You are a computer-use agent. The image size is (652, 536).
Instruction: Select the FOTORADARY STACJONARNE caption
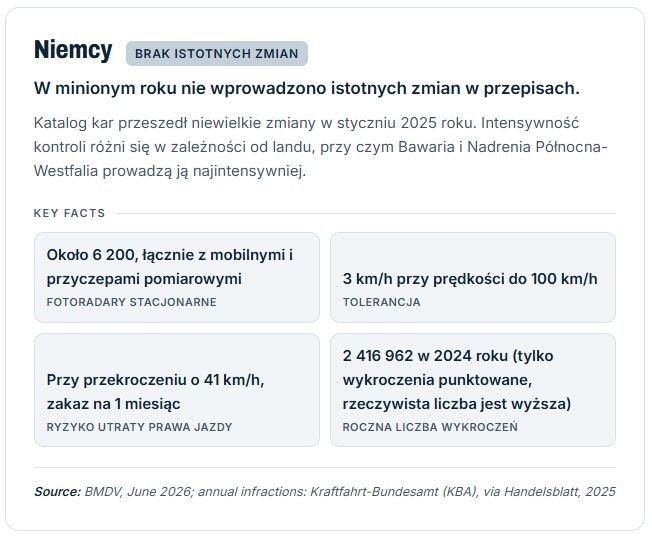click(131, 302)
